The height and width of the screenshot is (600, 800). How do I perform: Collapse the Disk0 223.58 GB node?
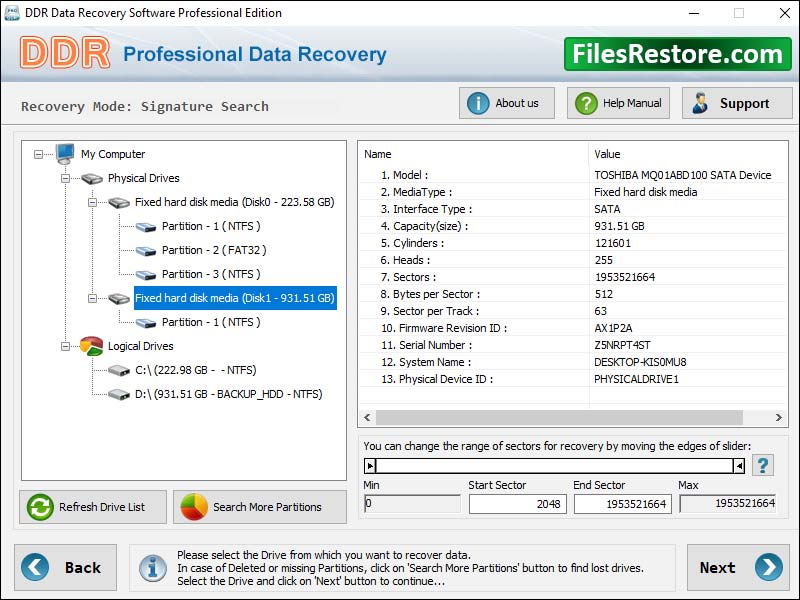coord(92,202)
